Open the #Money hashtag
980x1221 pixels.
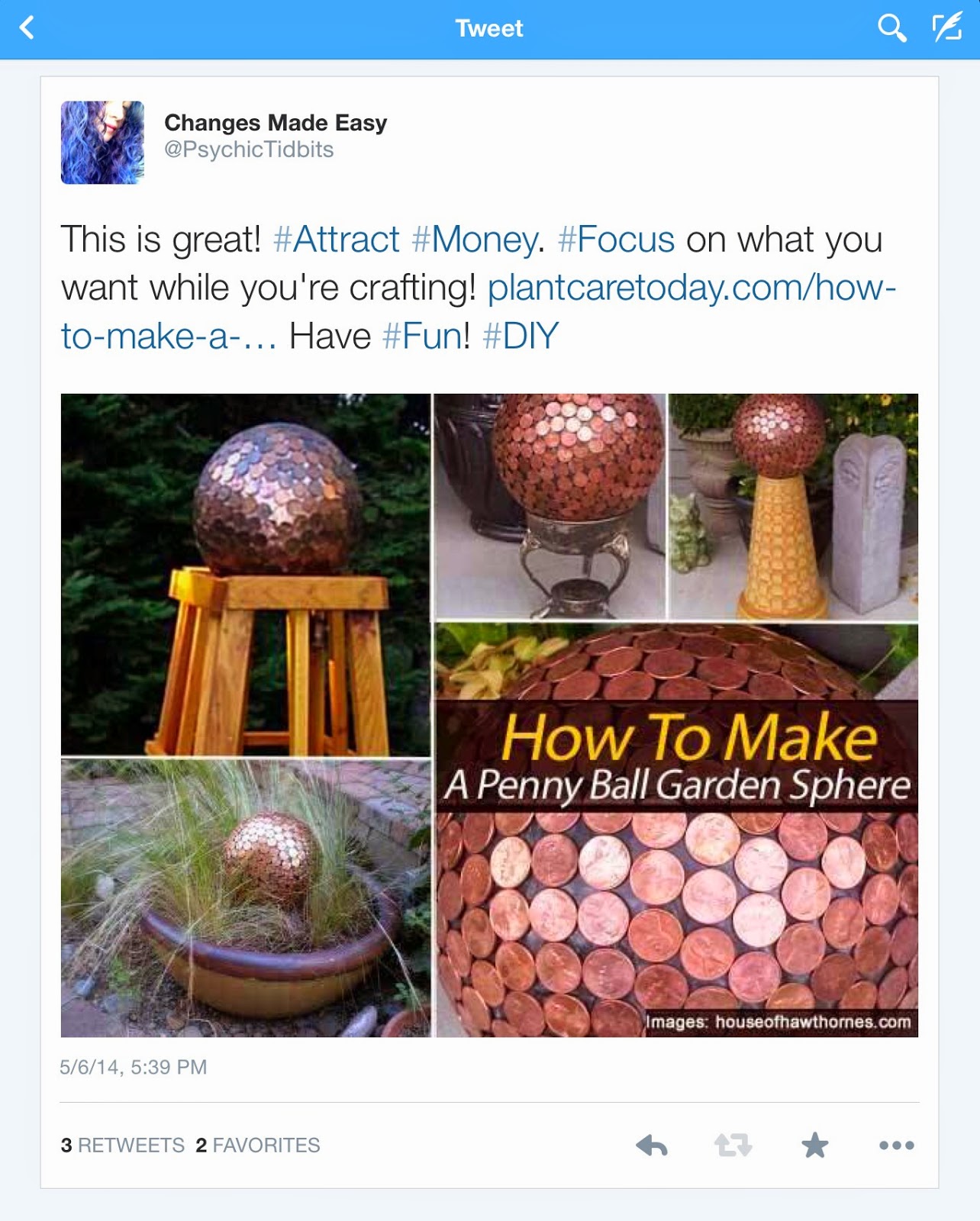point(475,240)
